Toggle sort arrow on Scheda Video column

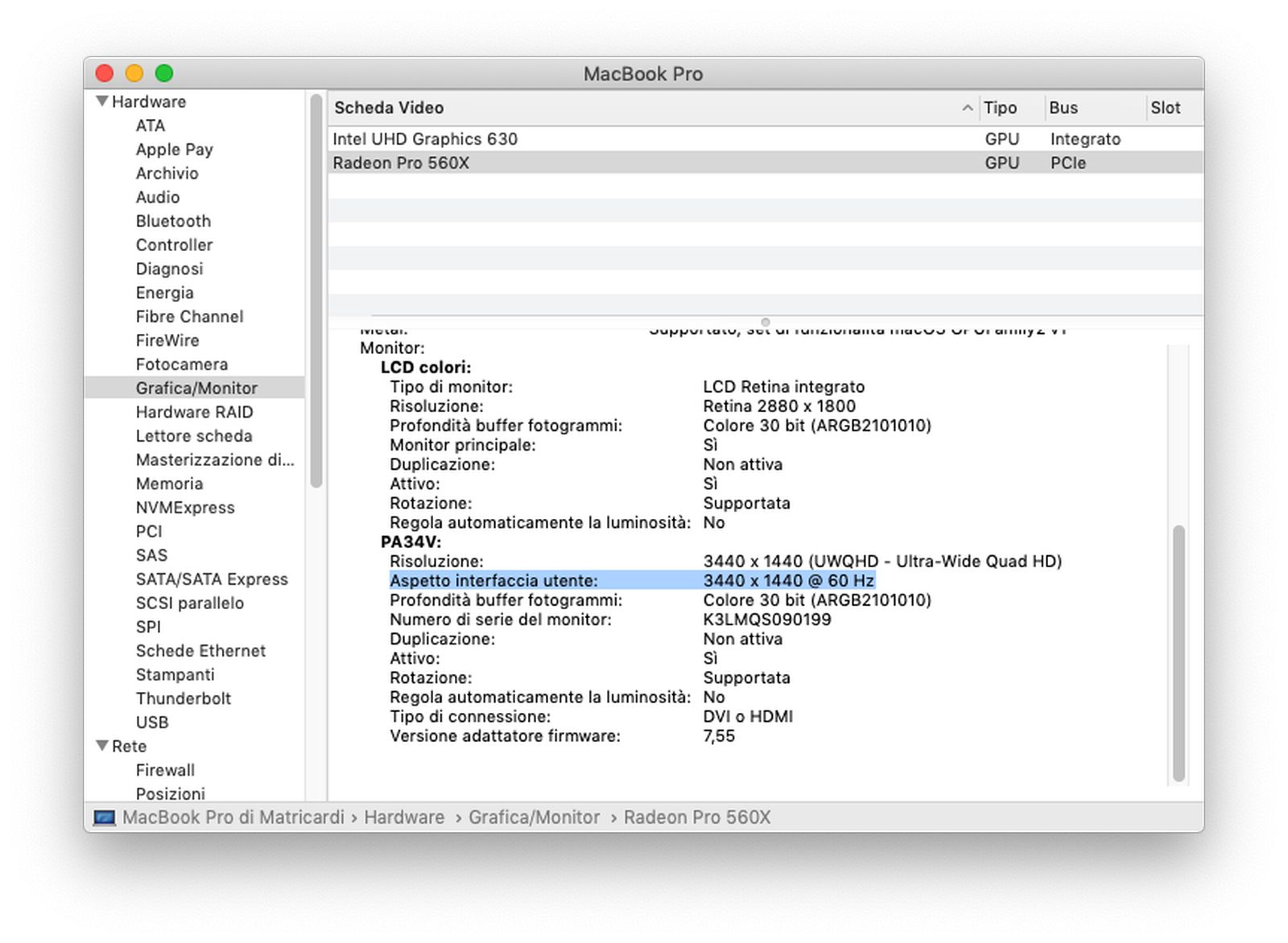pos(967,108)
